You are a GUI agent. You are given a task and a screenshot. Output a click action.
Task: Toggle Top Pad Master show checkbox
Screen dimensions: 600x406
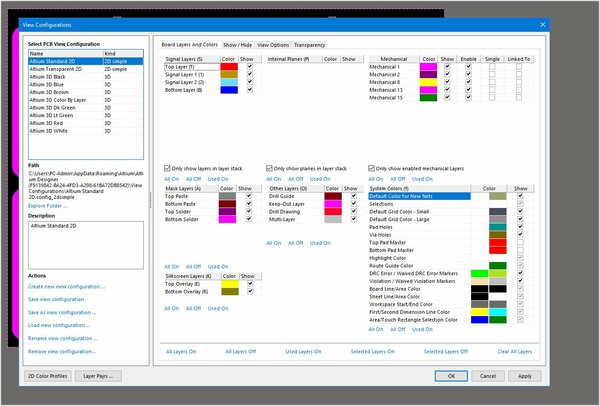tap(520, 242)
